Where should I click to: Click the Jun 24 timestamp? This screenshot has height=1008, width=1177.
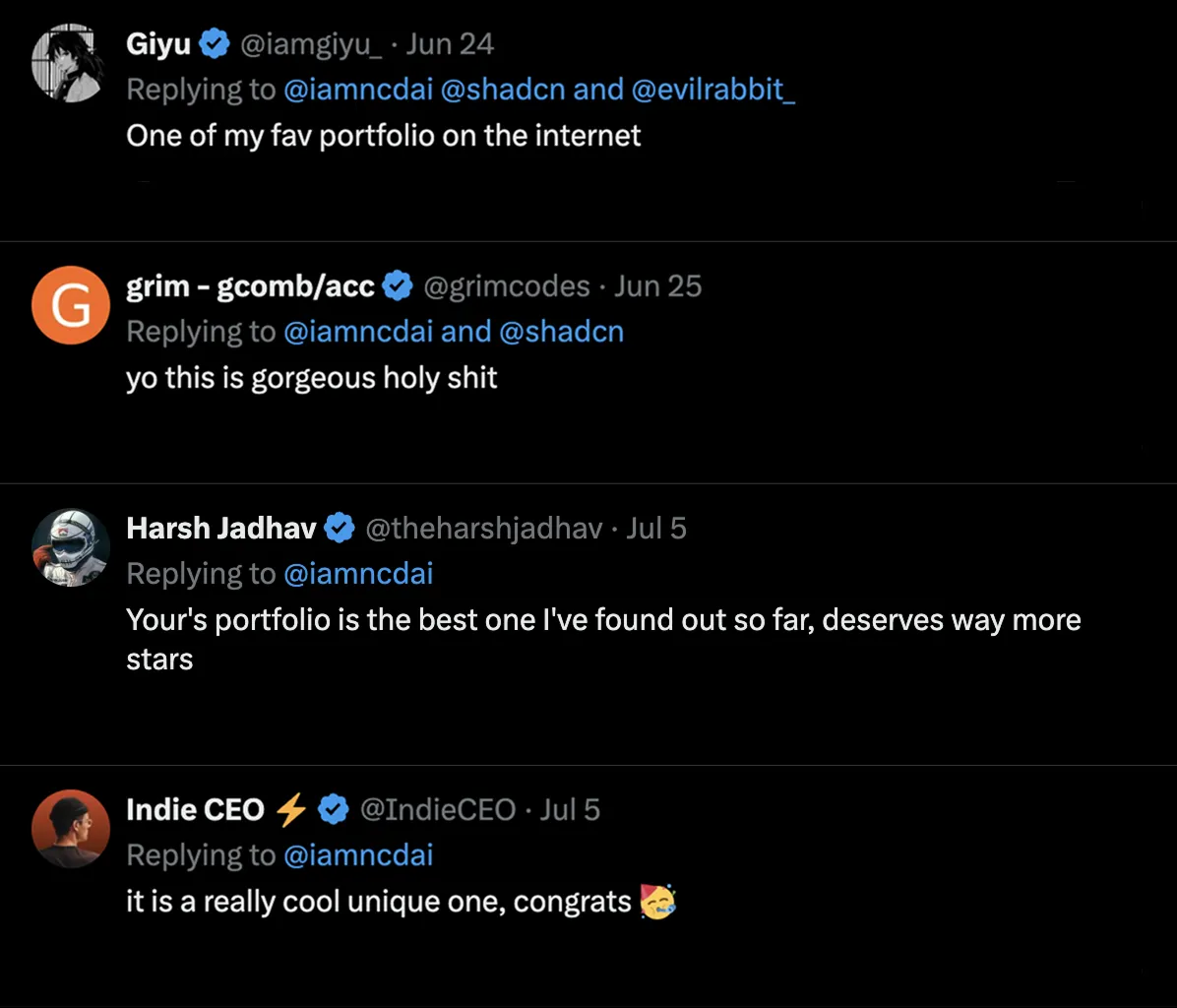pos(450,44)
